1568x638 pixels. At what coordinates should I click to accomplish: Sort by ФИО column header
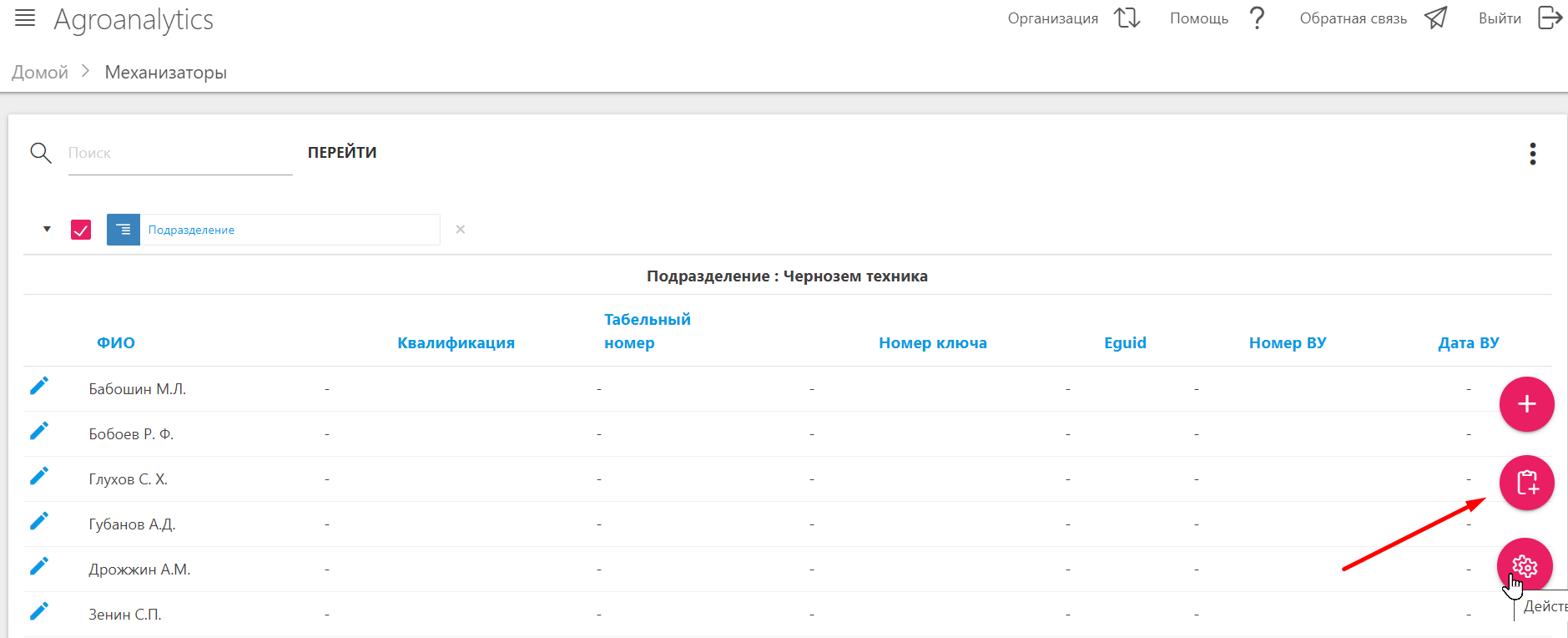pos(115,342)
